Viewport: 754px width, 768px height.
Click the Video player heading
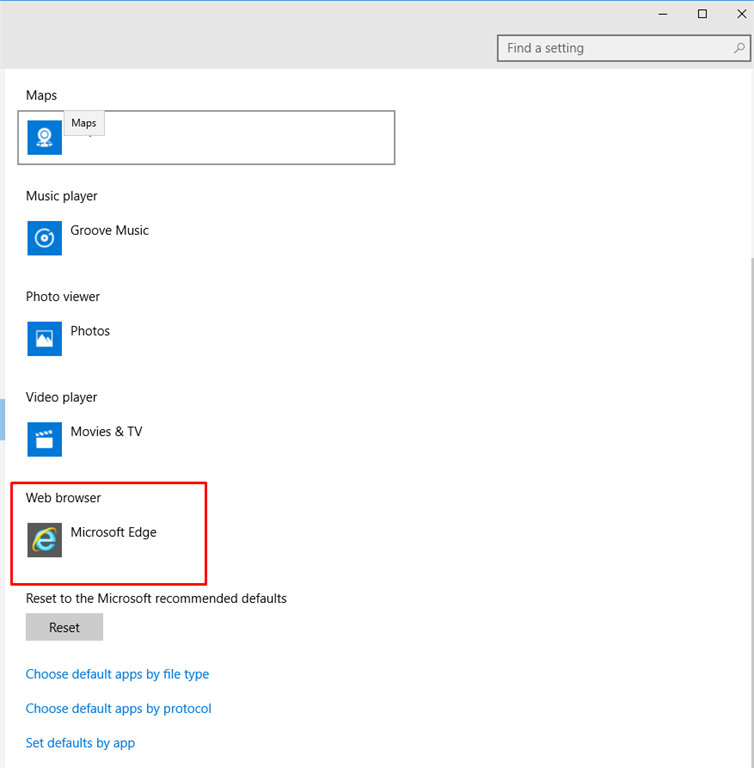[x=61, y=397]
